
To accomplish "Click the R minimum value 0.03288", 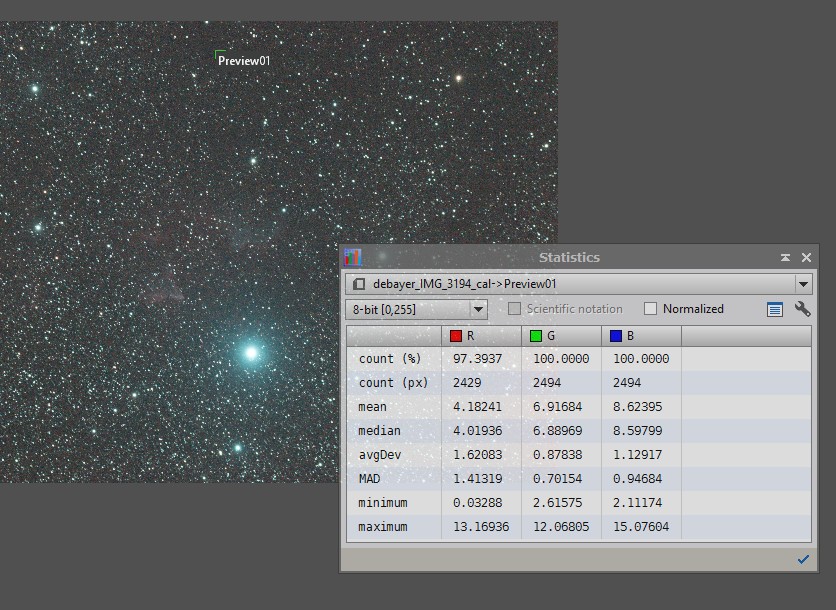I will coord(477,503).
